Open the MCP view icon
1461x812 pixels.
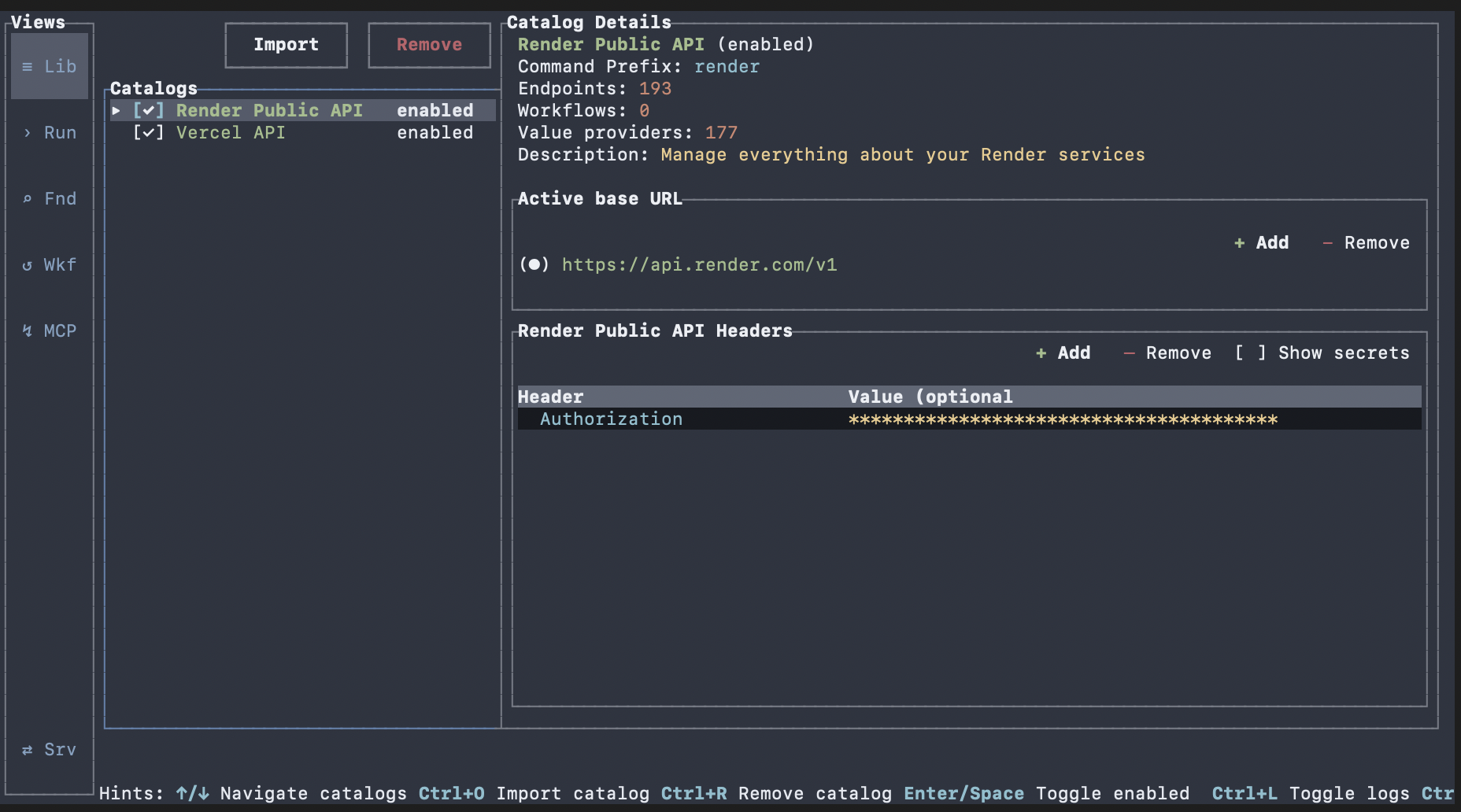pos(28,331)
